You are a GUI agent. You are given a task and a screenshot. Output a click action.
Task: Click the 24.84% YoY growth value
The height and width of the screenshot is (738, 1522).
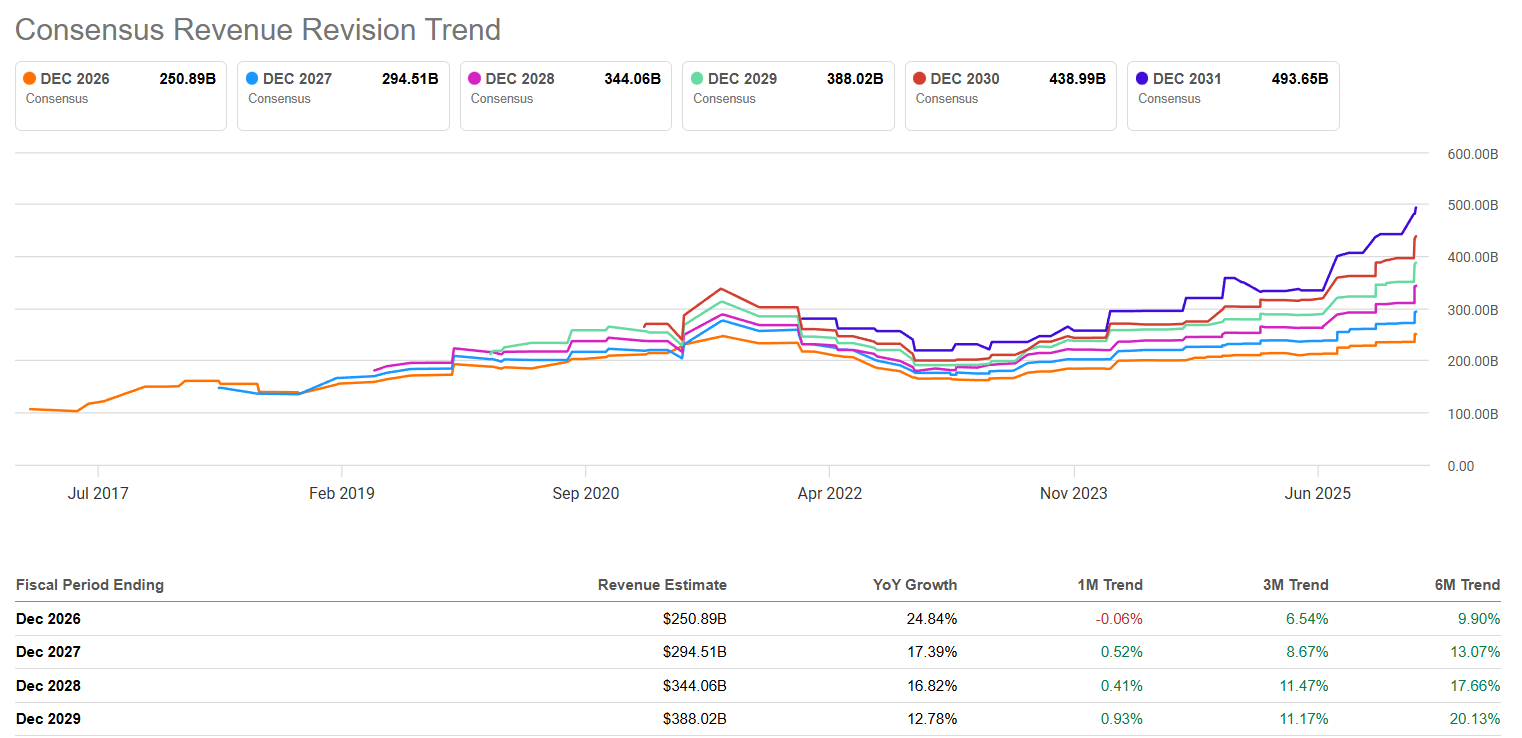tap(933, 619)
